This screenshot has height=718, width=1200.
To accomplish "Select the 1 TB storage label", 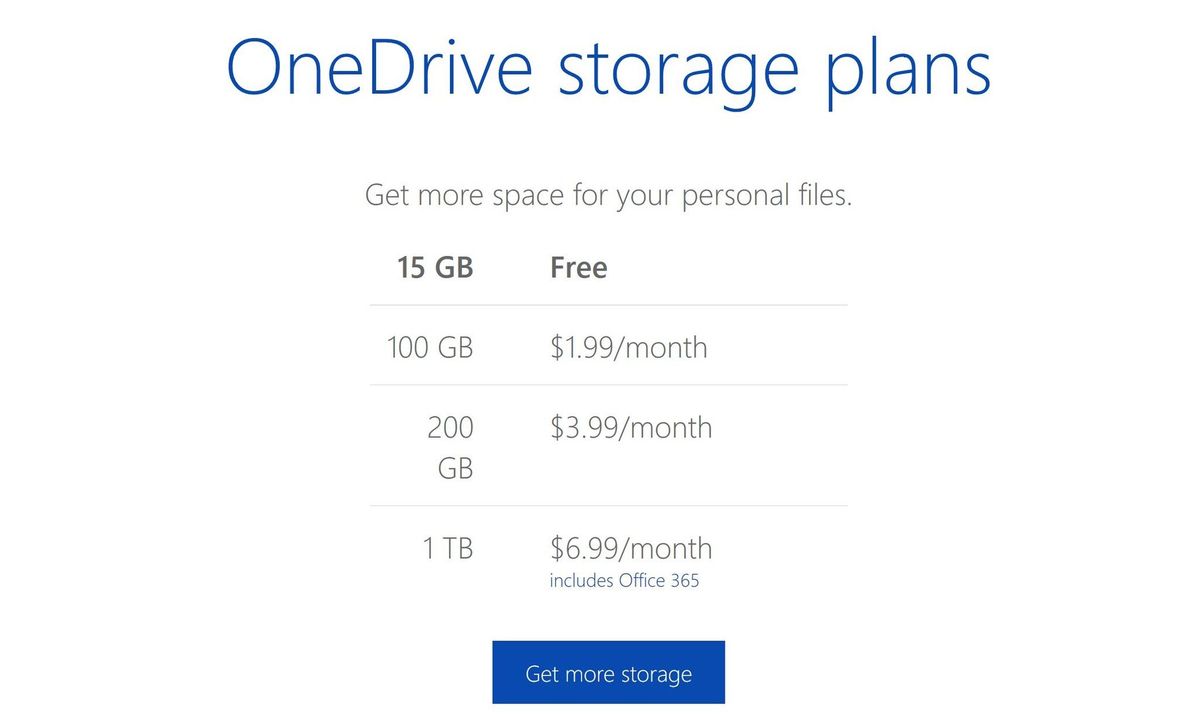I will tap(450, 548).
